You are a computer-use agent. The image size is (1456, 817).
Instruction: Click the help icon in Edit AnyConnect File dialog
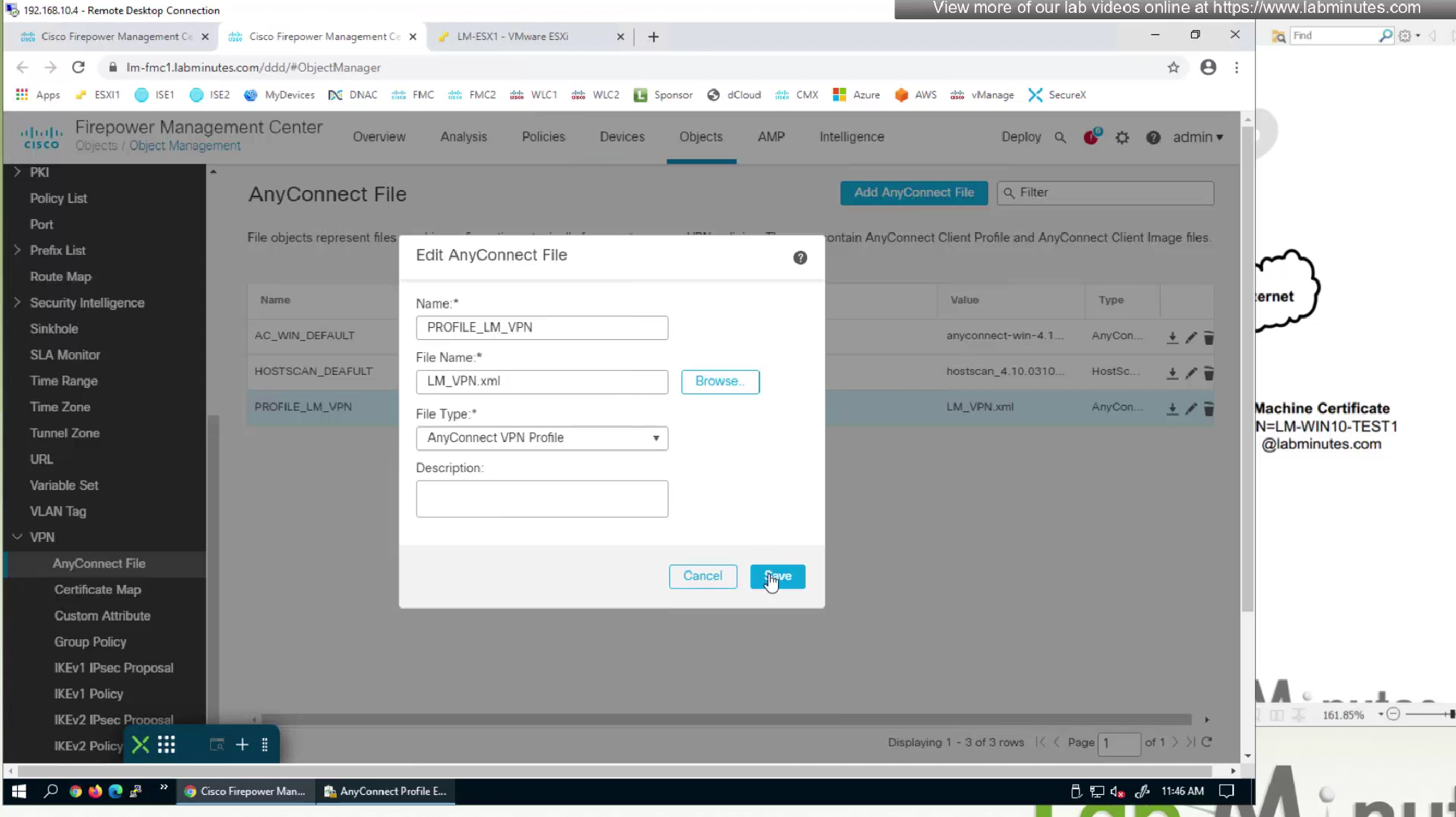pos(799,258)
